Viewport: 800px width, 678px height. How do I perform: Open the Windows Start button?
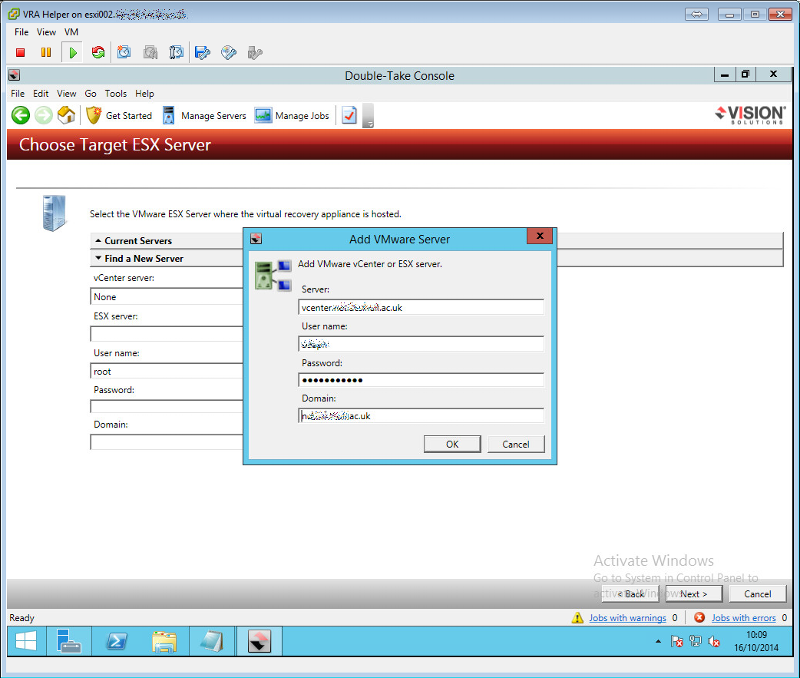click(26, 641)
